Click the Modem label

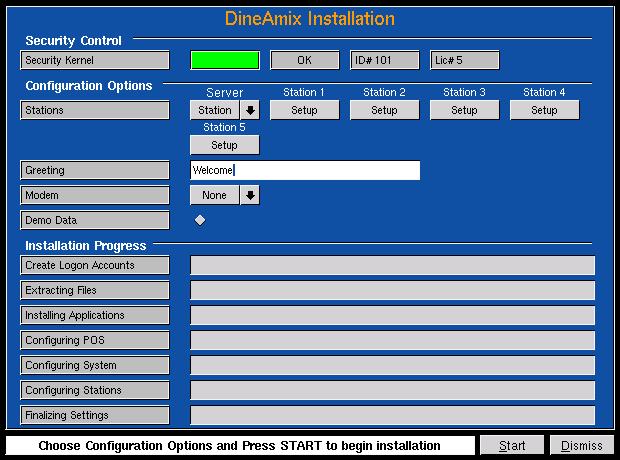click(x=95, y=195)
